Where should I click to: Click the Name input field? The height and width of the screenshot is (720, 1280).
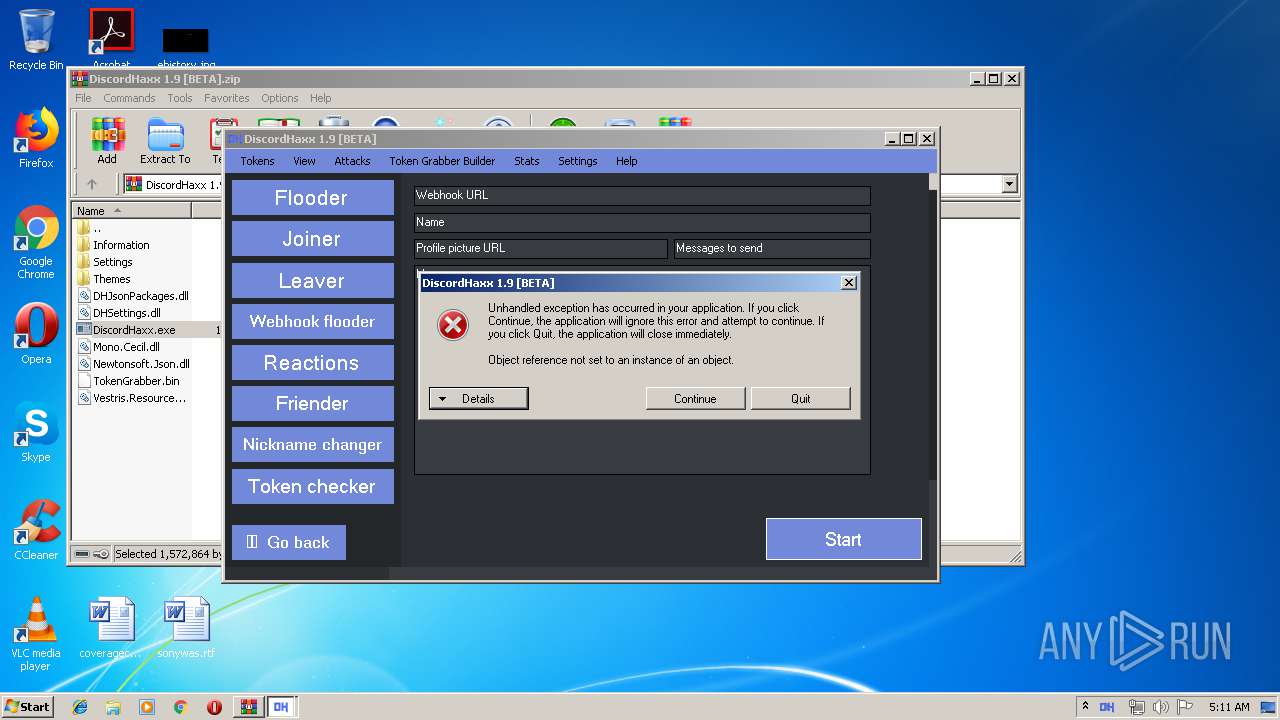click(x=642, y=223)
